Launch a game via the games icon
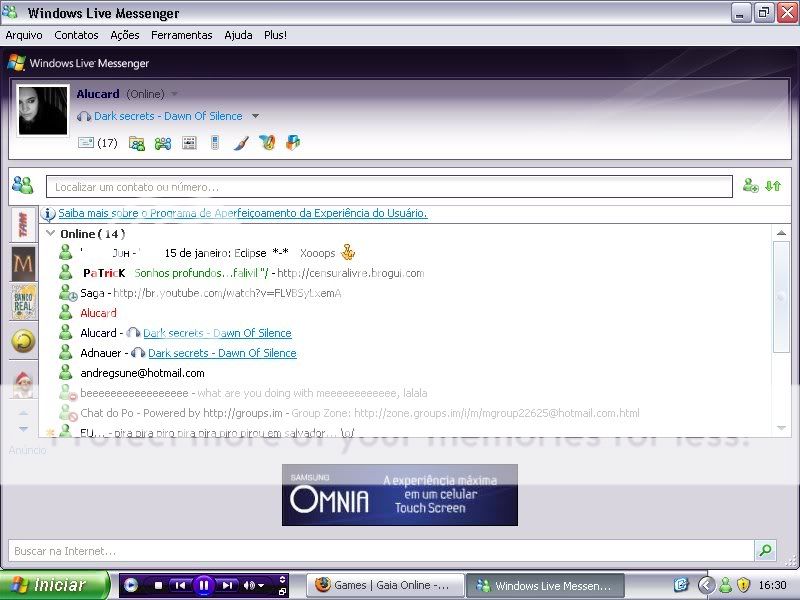Image resolution: width=800 pixels, height=600 pixels. click(x=164, y=142)
